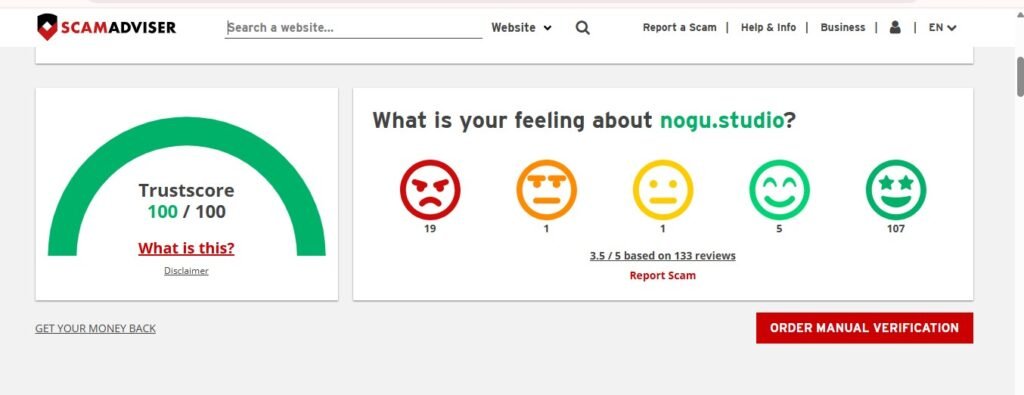Click the red Report Scam link
The height and width of the screenshot is (395, 1024).
[x=662, y=276]
